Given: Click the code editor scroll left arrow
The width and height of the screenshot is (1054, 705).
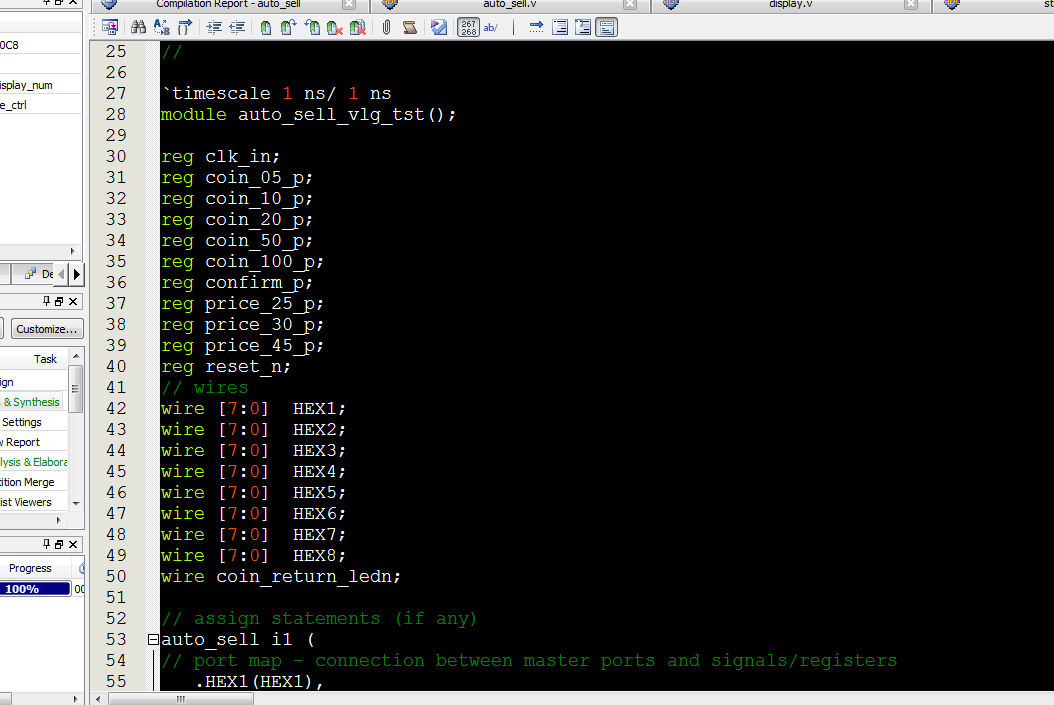Looking at the screenshot, I should 98,699.
